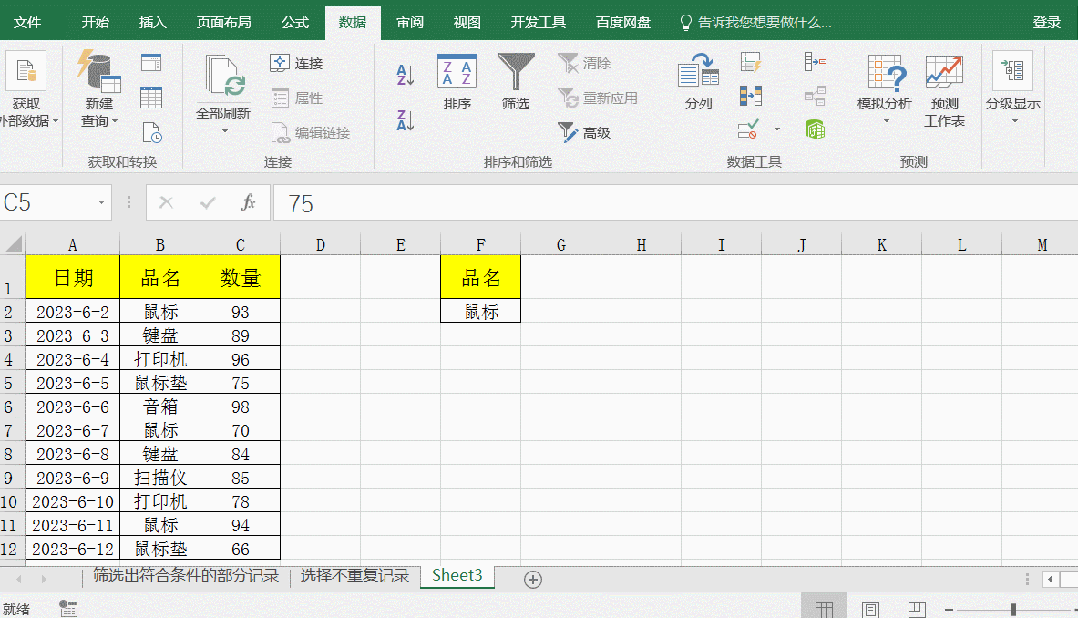Screen dimensions: 1078x618
Task: Click Clear filter (清除)
Action: coord(584,63)
